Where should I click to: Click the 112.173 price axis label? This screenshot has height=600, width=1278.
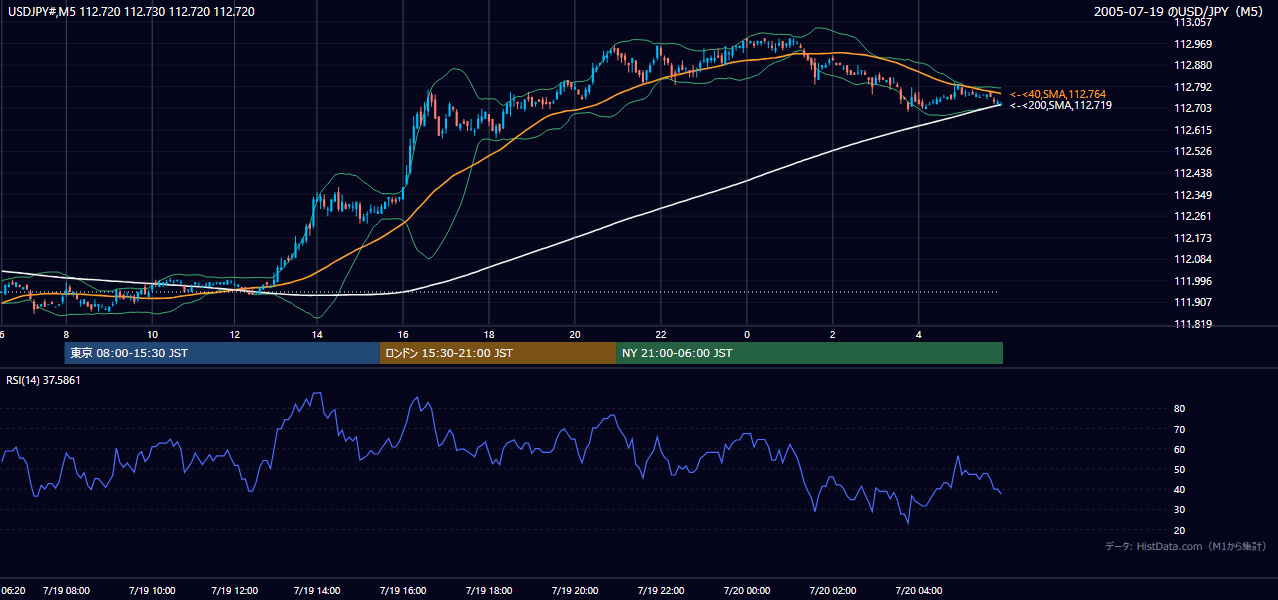click(x=1192, y=238)
